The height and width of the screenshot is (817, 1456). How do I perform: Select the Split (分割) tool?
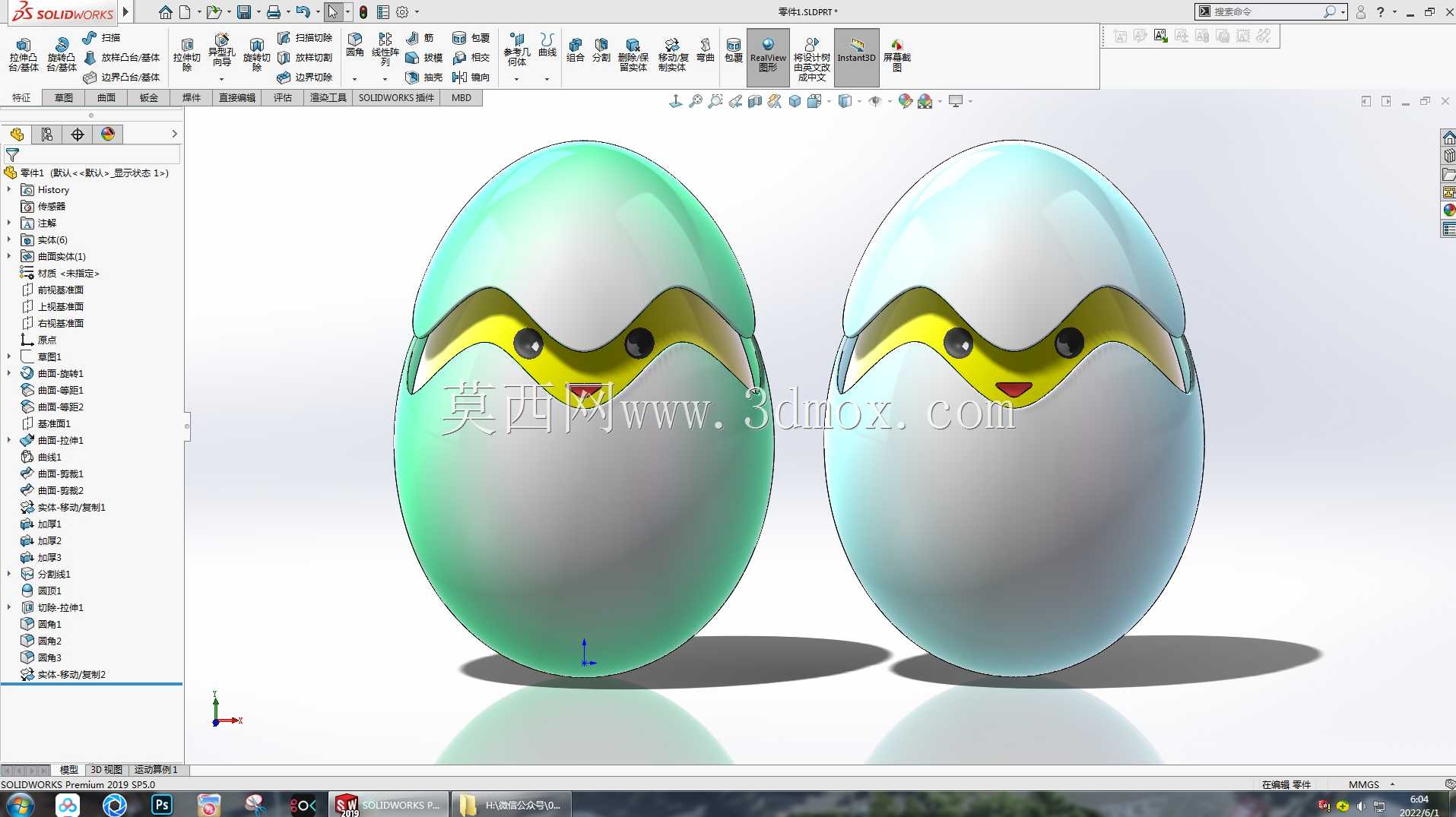tap(601, 49)
